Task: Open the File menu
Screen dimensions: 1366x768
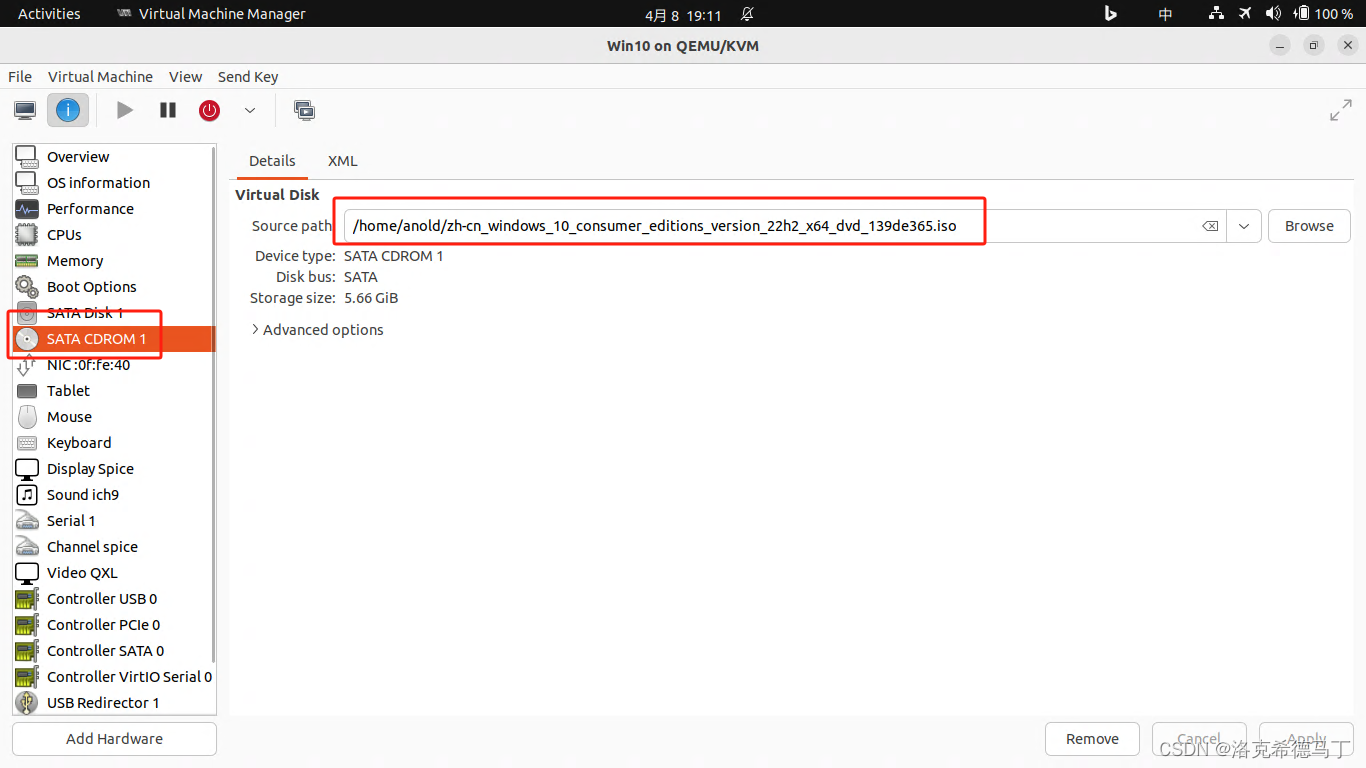Action: pyautogui.click(x=20, y=77)
